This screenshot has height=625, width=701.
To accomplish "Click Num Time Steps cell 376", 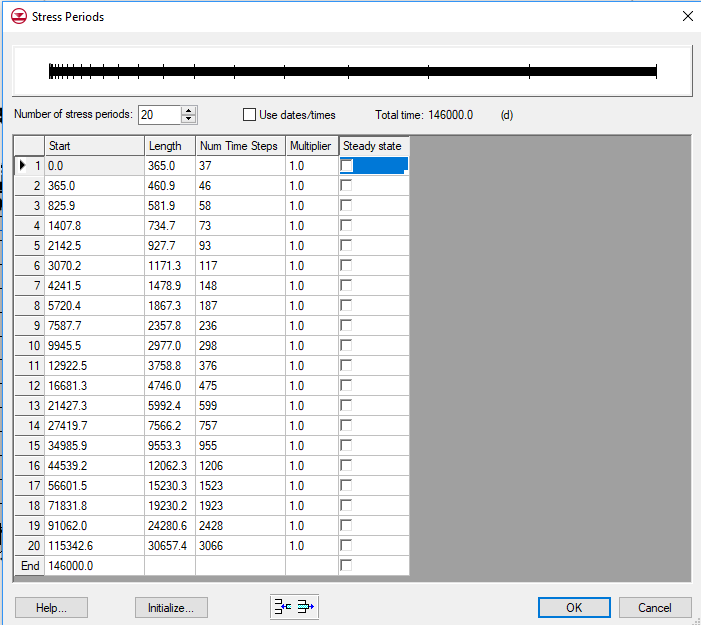I will pos(241,365).
